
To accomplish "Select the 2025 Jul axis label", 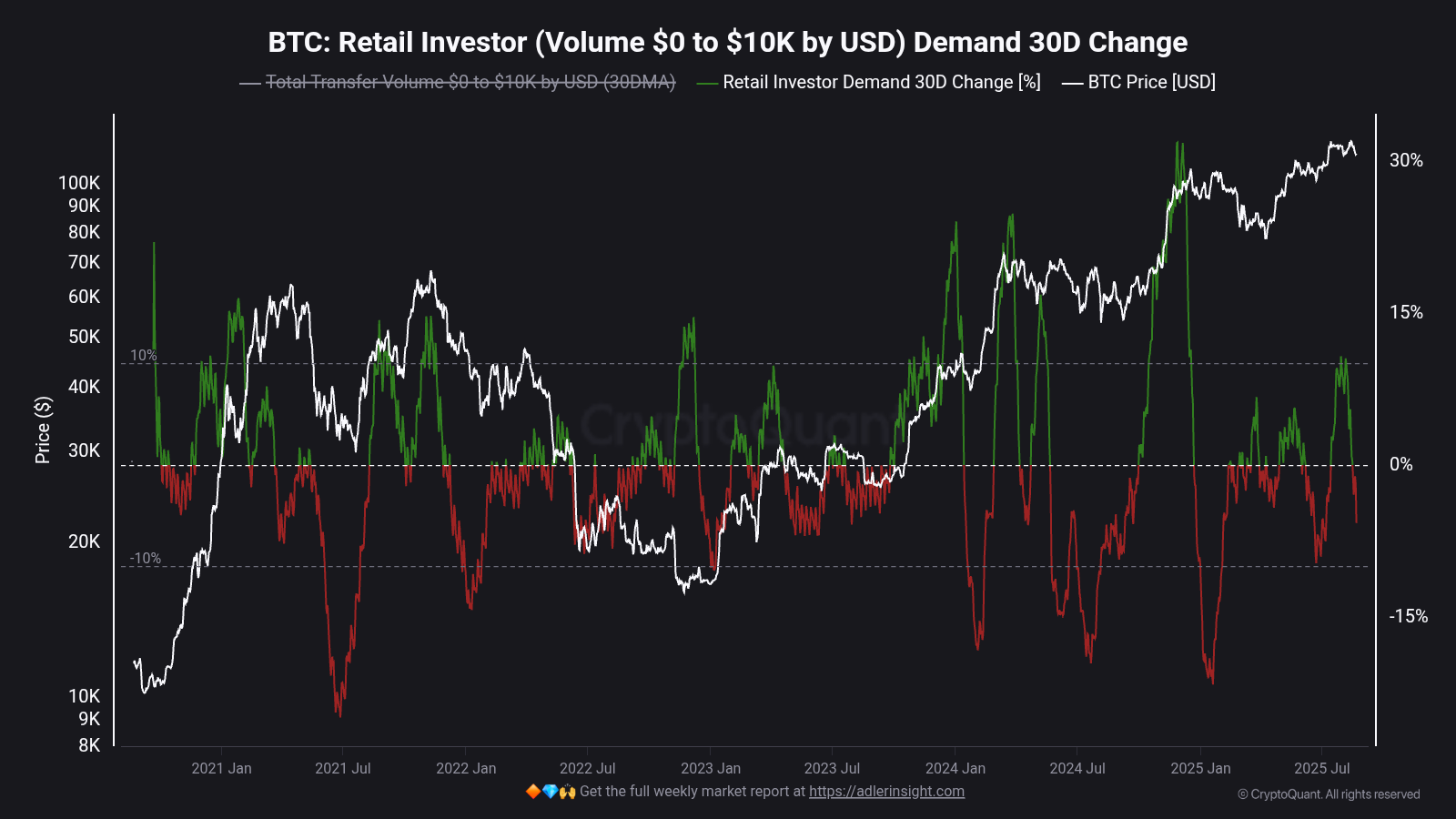I will click(1324, 768).
